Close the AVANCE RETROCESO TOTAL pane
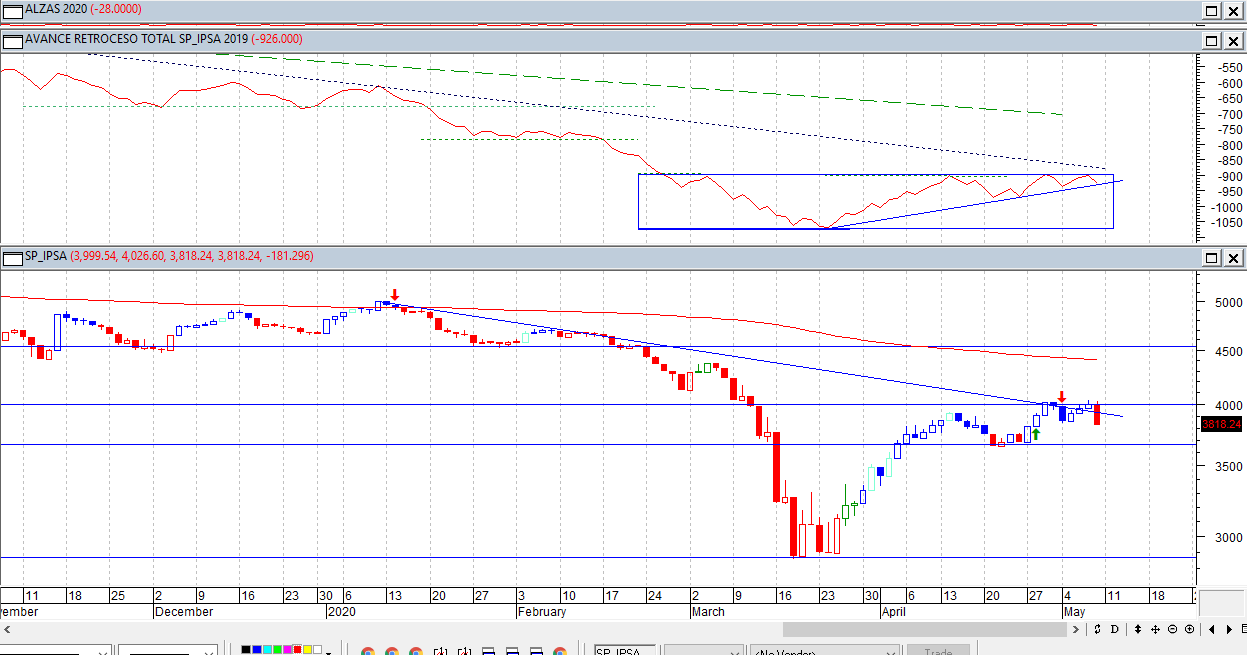Viewport: 1247px width, 655px height. (x=1233, y=40)
